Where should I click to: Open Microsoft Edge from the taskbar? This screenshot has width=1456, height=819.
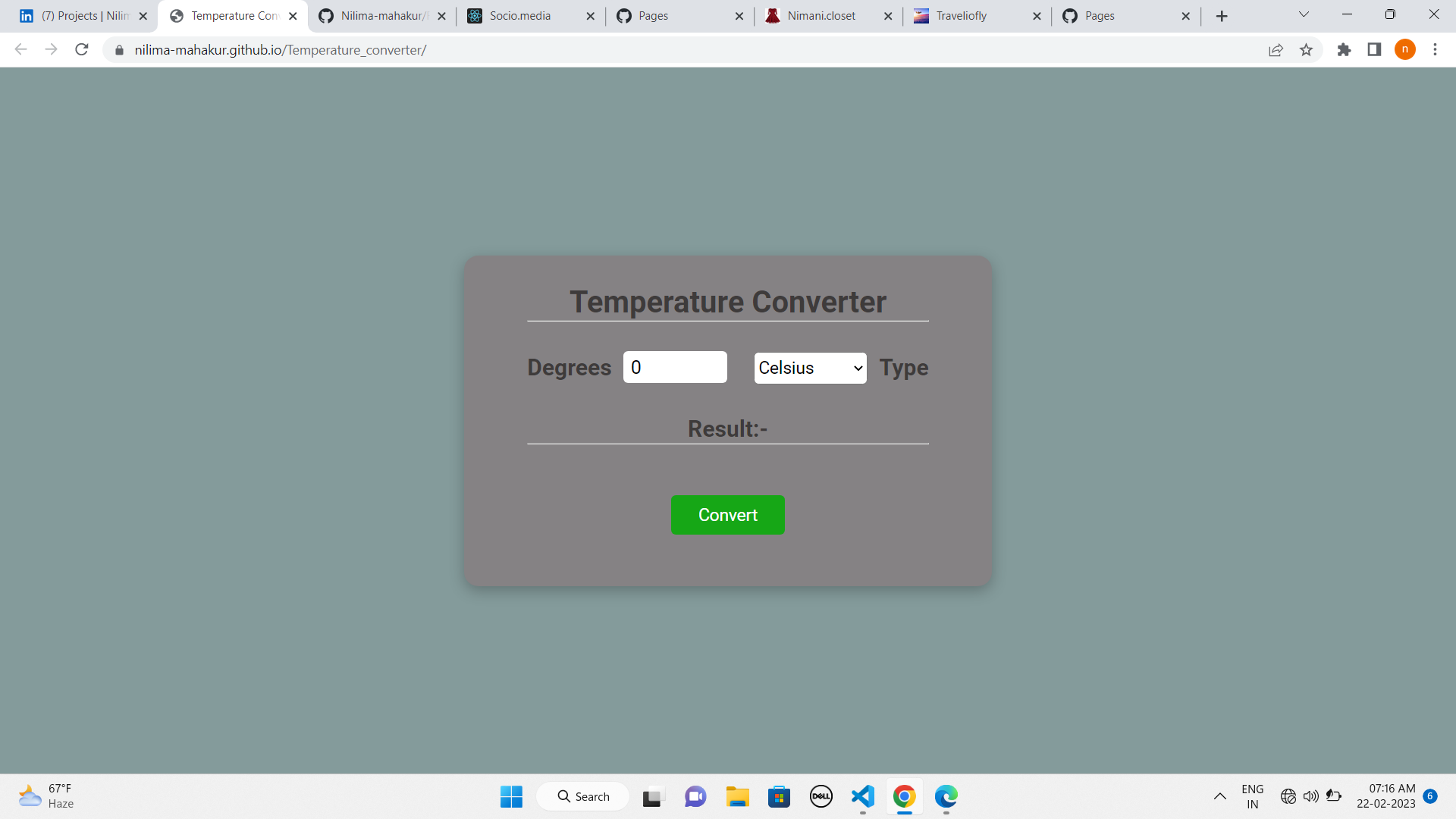(946, 796)
